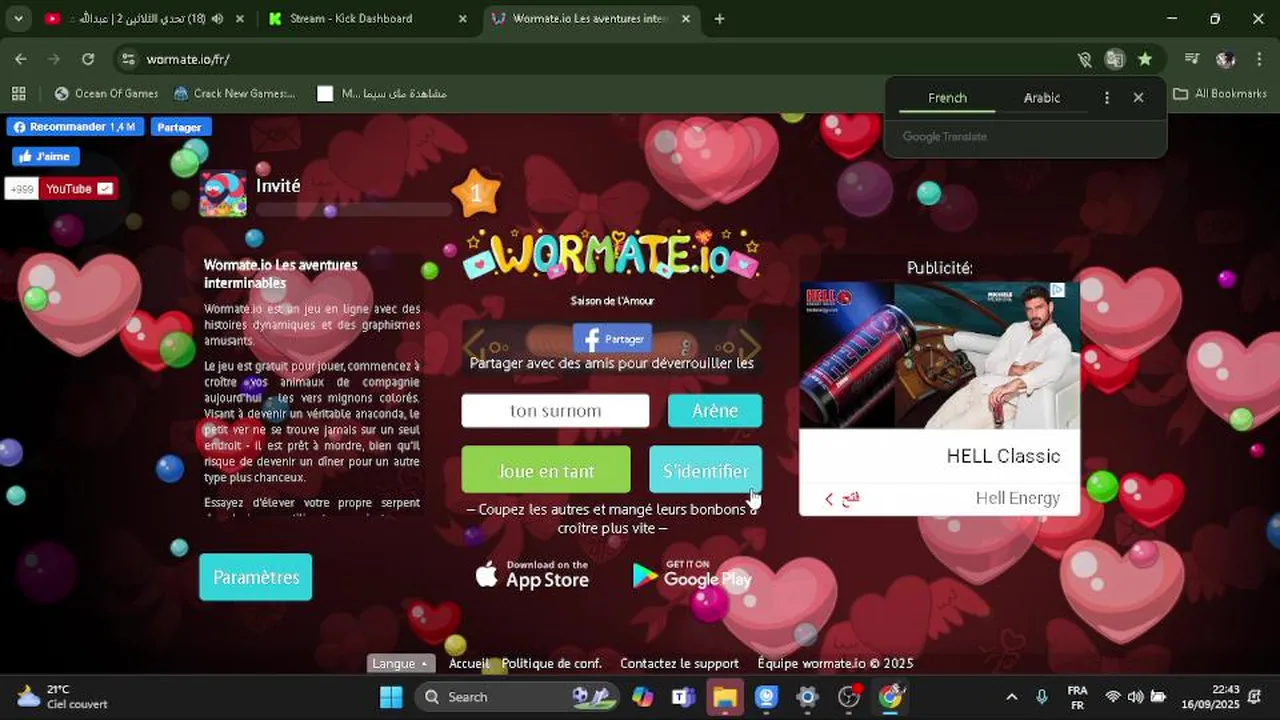Click the Wormate.io logo
The height and width of the screenshot is (720, 1280).
click(x=611, y=255)
